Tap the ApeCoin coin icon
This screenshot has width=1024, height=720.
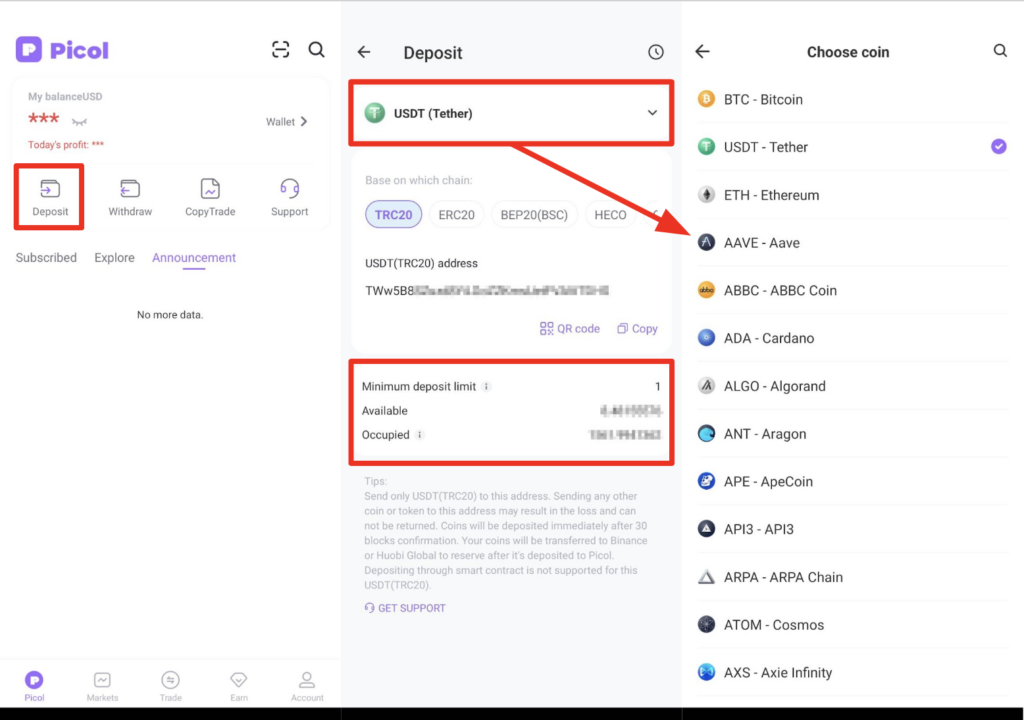pyautogui.click(x=706, y=481)
